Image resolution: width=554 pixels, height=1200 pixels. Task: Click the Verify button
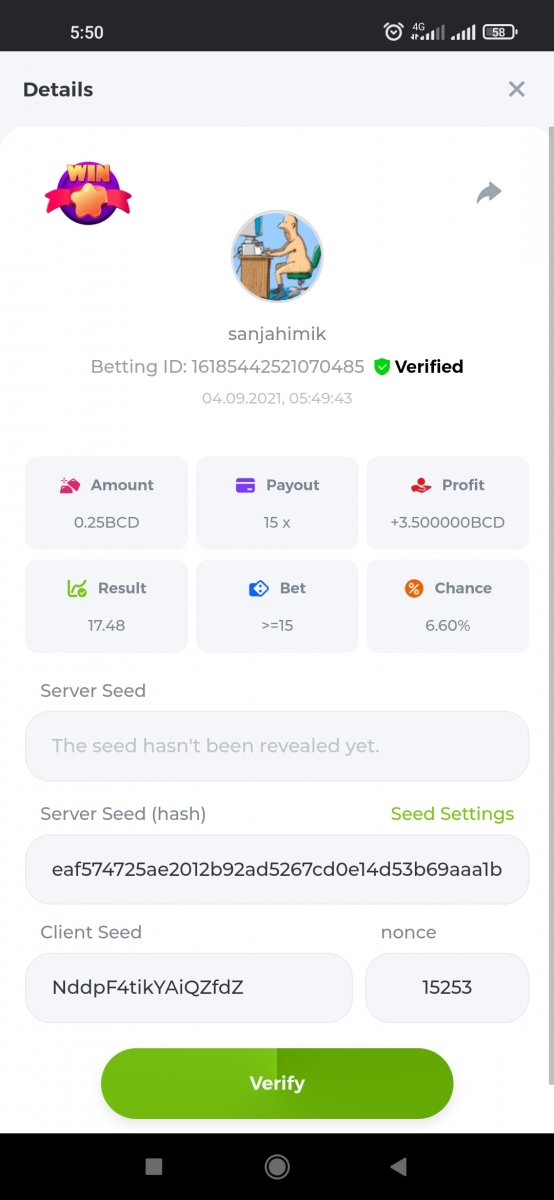coord(277,1083)
